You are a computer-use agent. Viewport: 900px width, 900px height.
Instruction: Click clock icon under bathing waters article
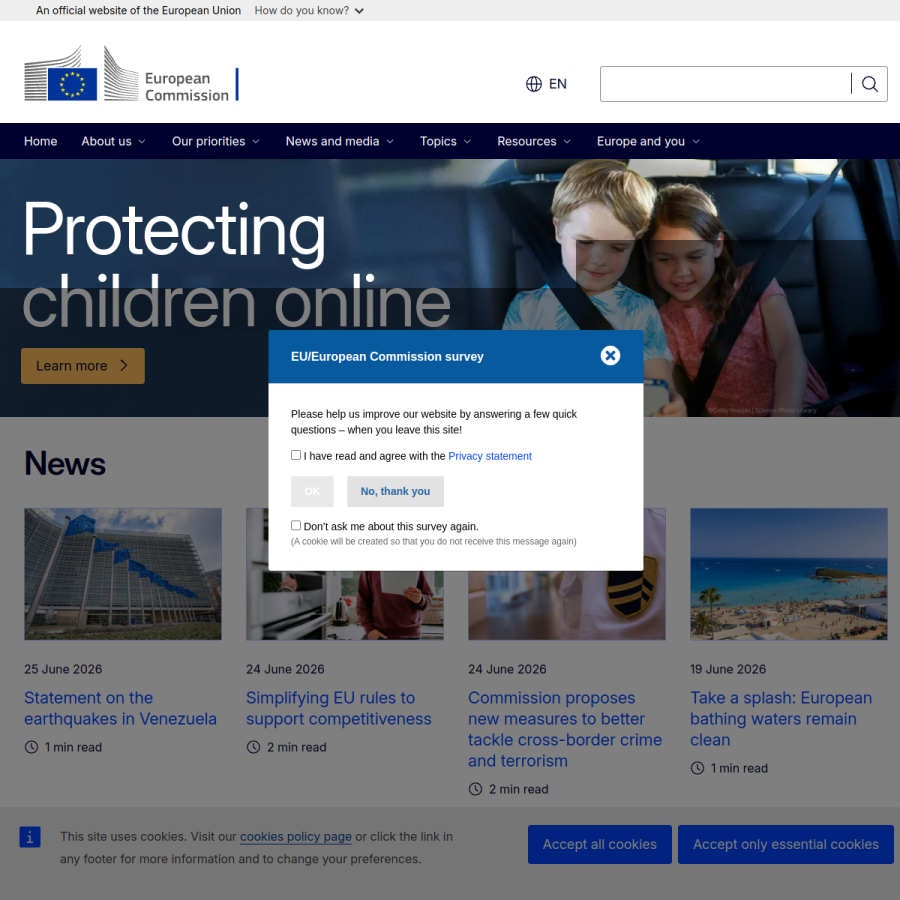point(697,768)
